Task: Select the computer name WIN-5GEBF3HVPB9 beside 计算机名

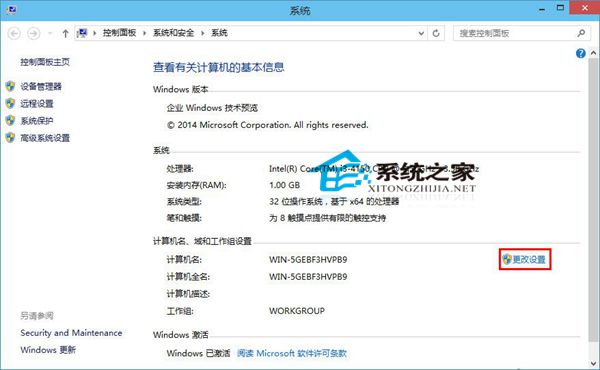Action: pos(308,260)
